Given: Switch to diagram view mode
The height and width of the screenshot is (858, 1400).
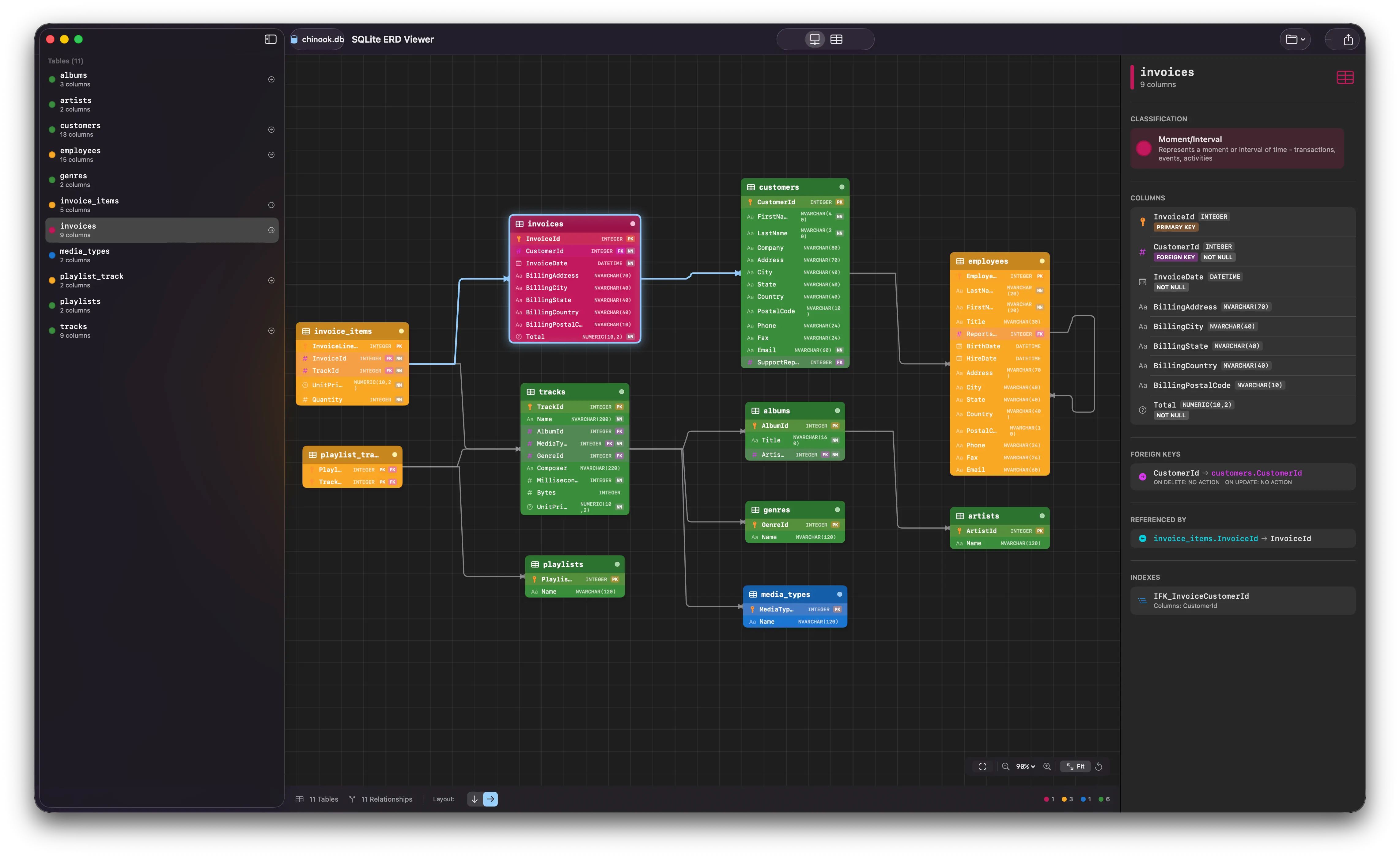Looking at the screenshot, I should (814, 39).
